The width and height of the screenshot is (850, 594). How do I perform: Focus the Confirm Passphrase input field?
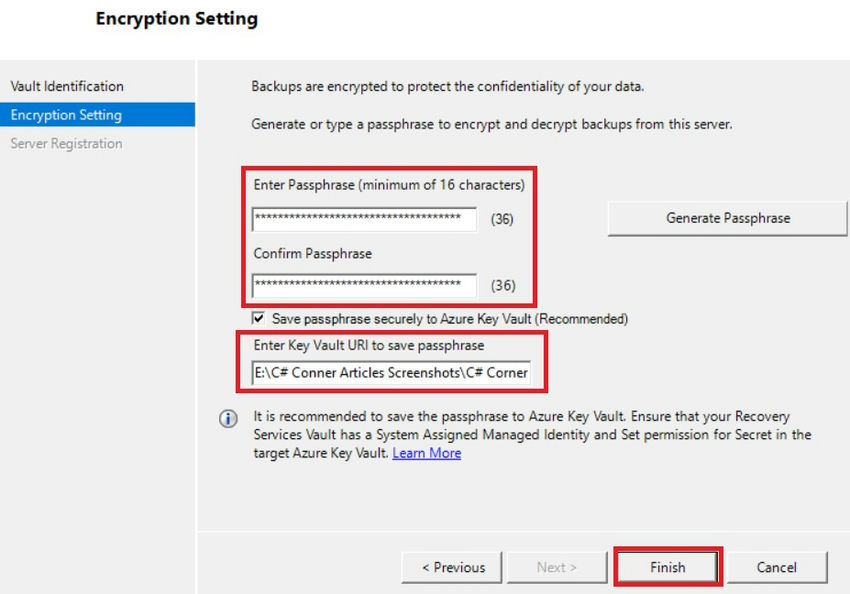[363, 285]
